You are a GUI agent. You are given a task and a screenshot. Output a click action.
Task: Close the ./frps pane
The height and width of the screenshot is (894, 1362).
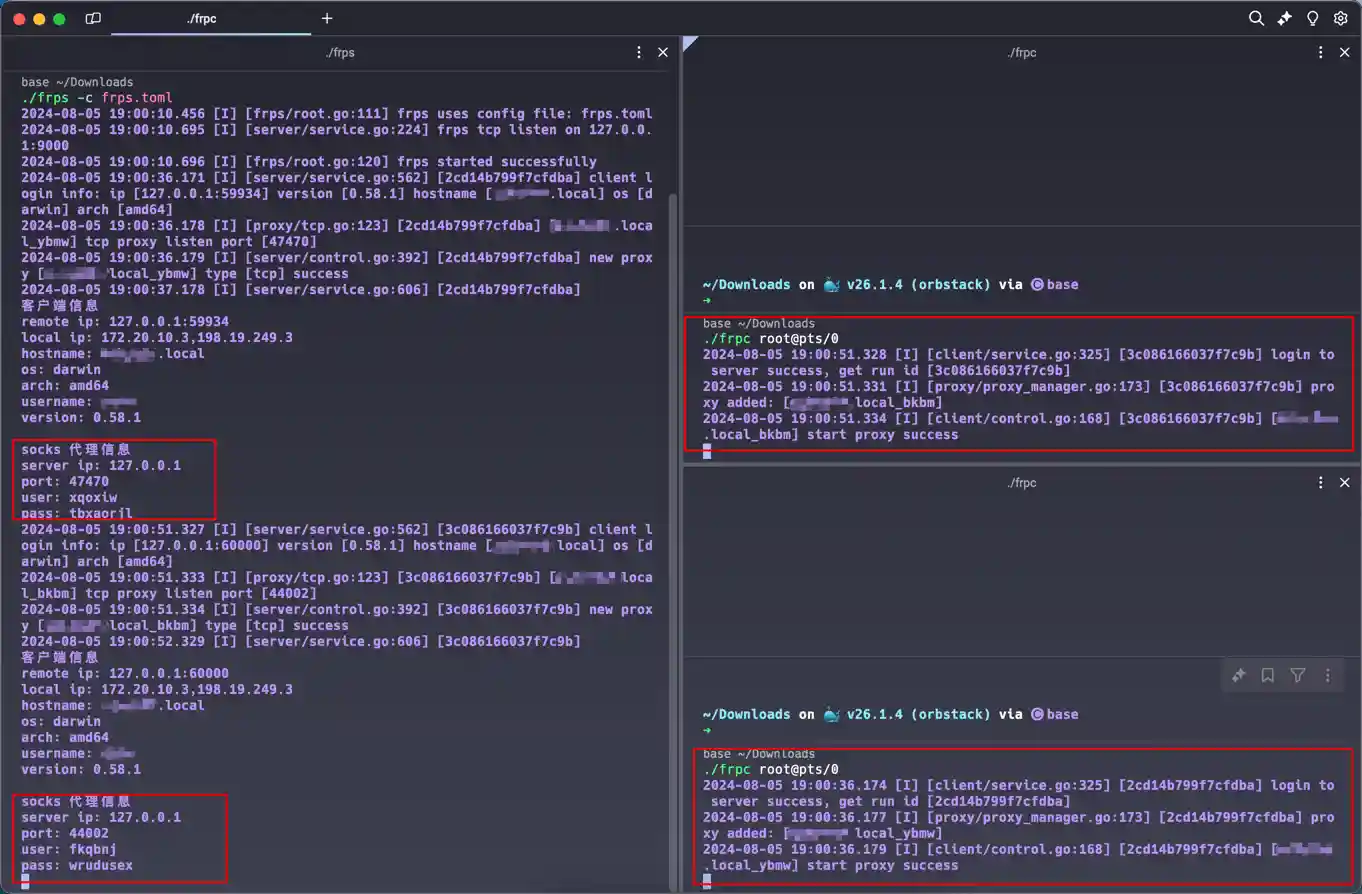[663, 52]
